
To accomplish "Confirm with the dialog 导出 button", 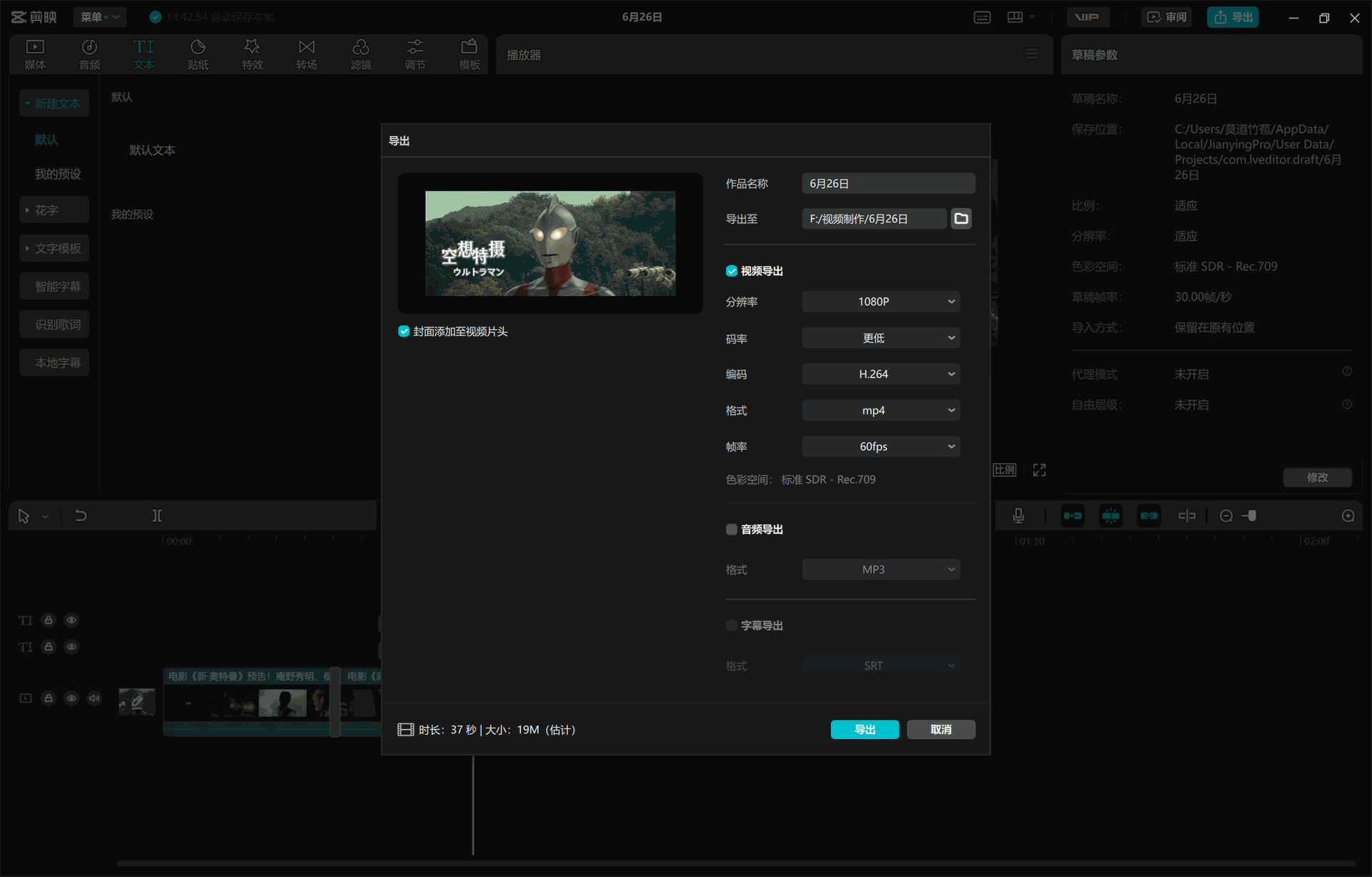I will pos(865,730).
